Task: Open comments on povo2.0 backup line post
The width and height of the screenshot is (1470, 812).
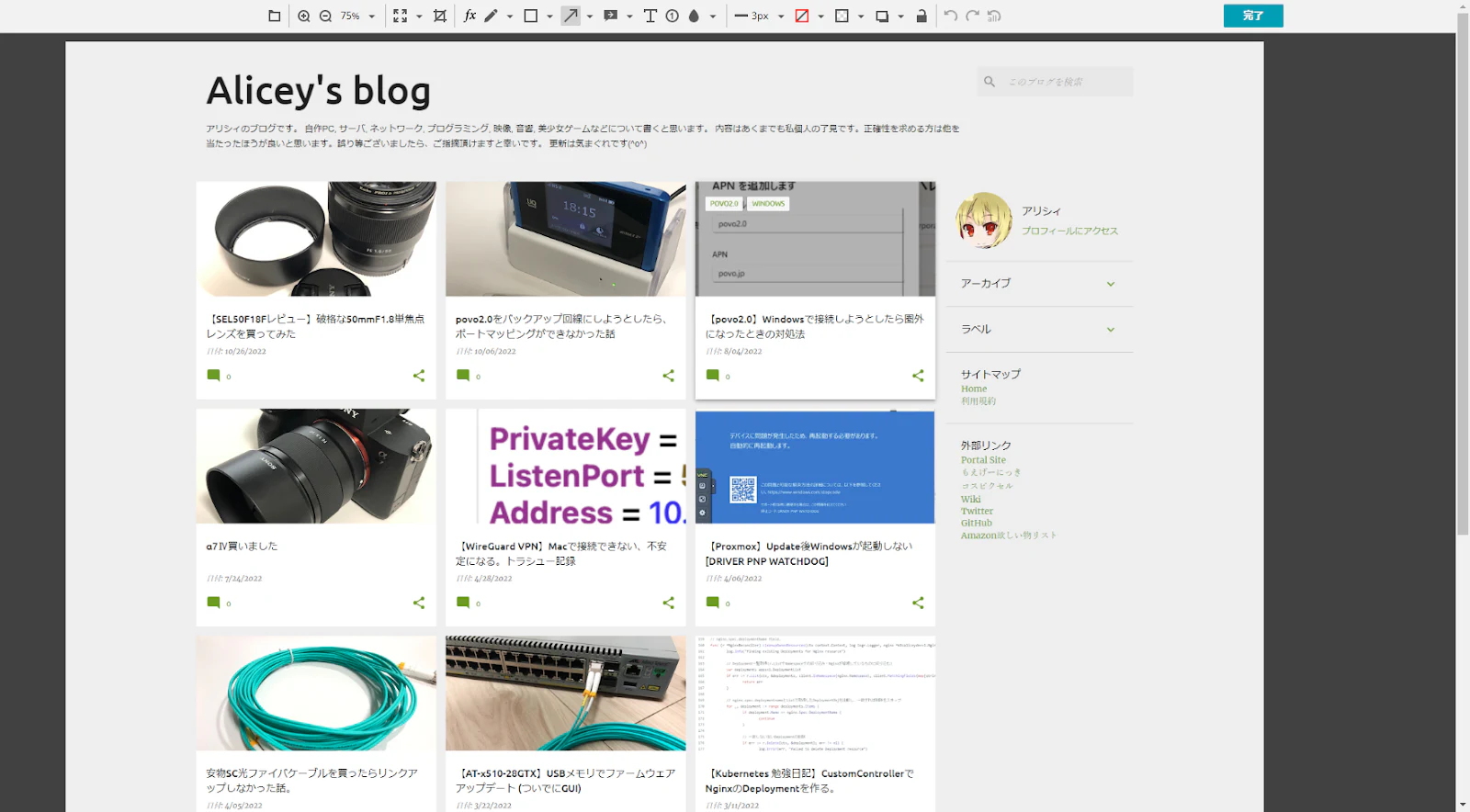Action: pos(463,376)
